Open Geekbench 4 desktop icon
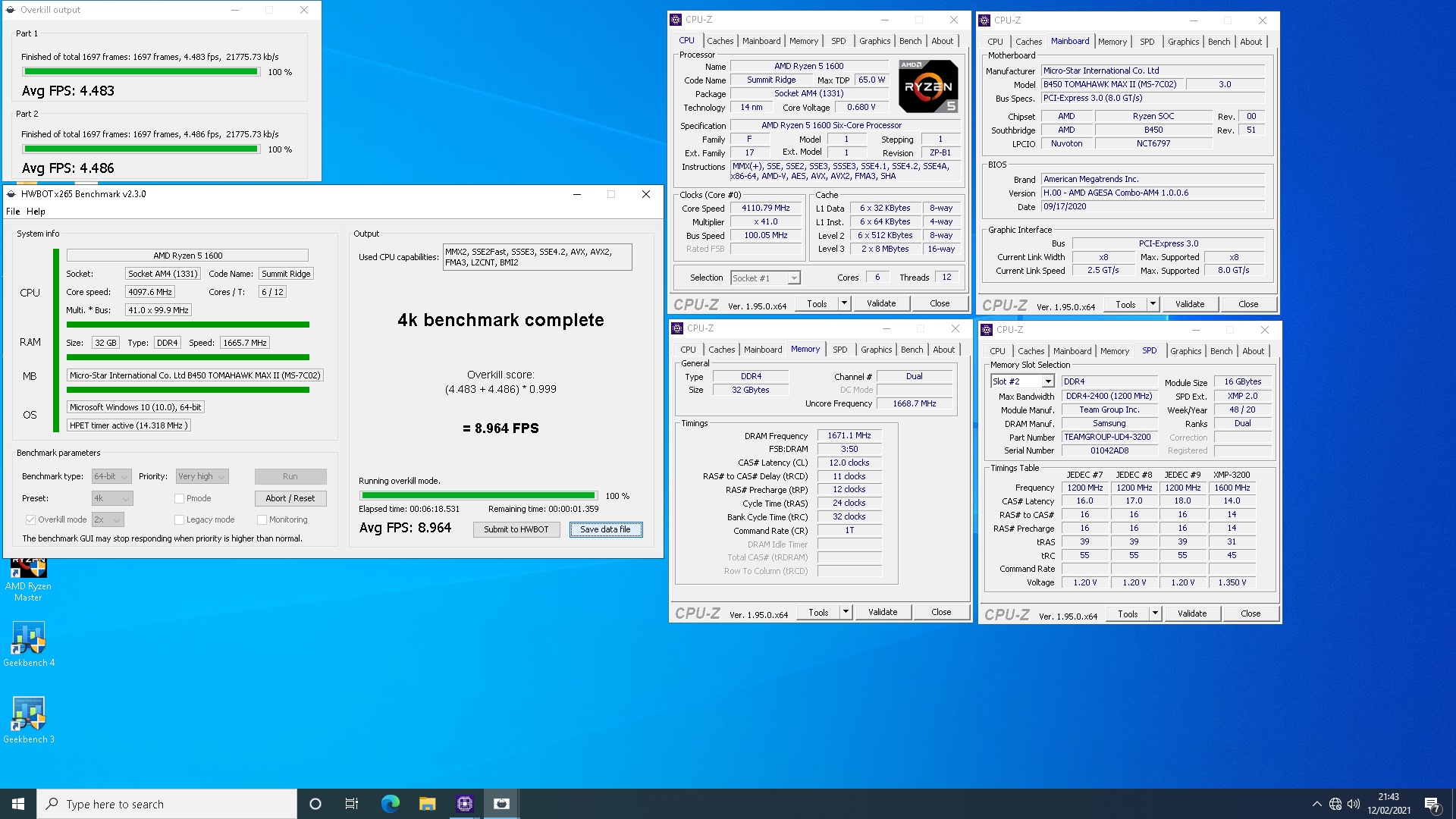This screenshot has height=819, width=1456. 28,645
